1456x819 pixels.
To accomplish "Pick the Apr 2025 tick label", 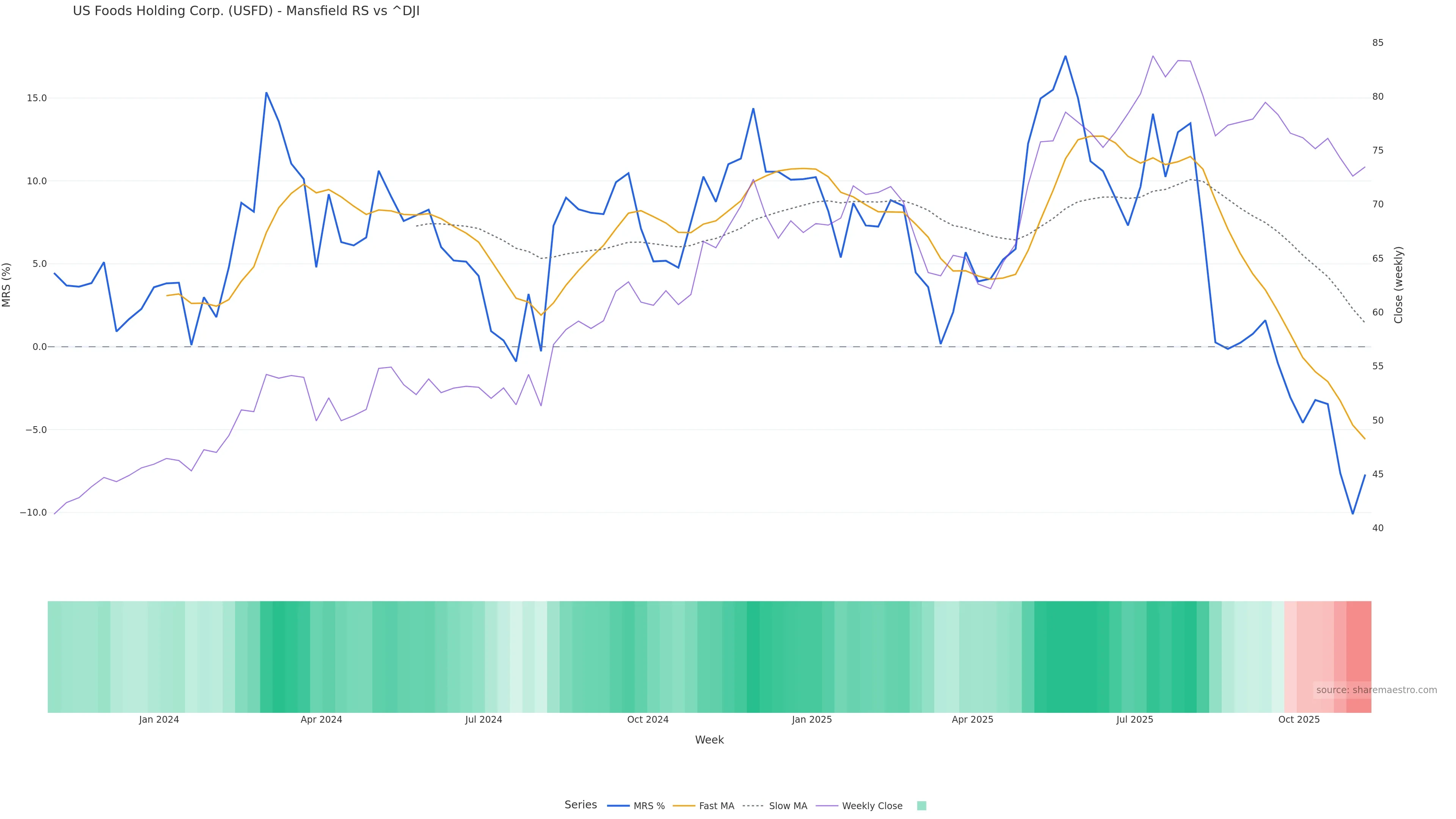I will click(972, 720).
